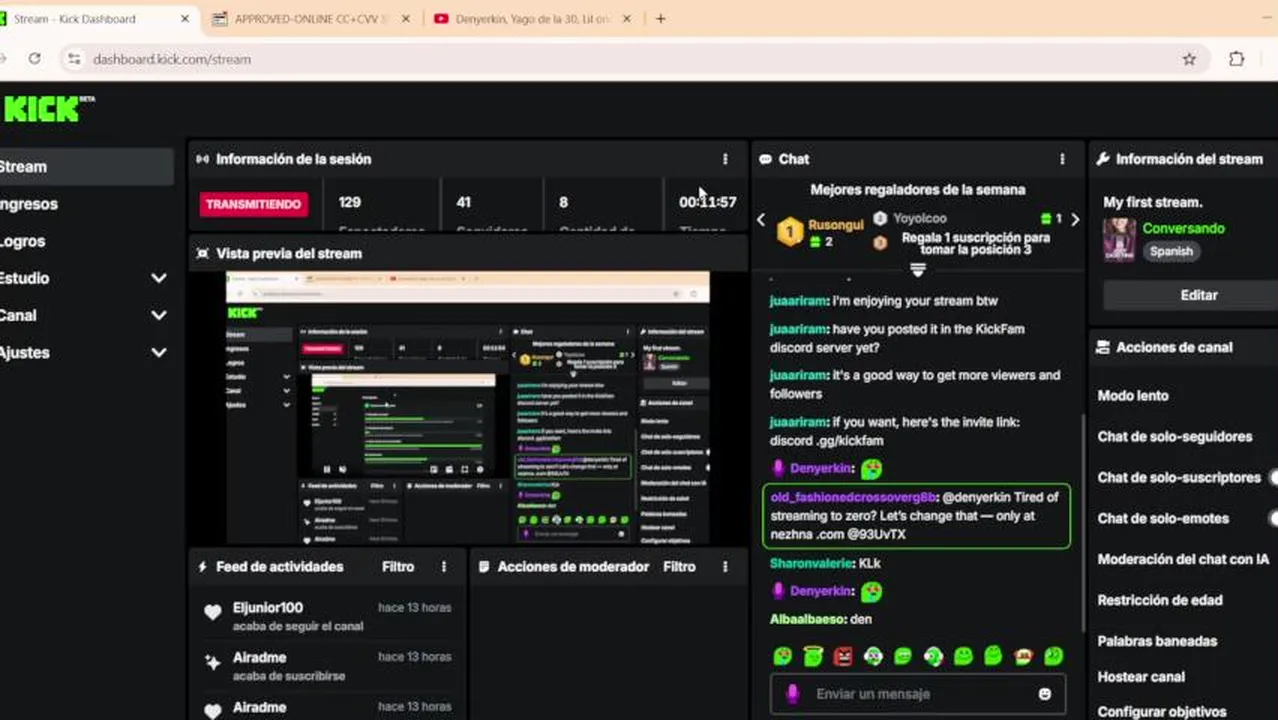This screenshot has width=1278, height=720.
Task: Open site info icon beside the URL
Action: (x=73, y=59)
